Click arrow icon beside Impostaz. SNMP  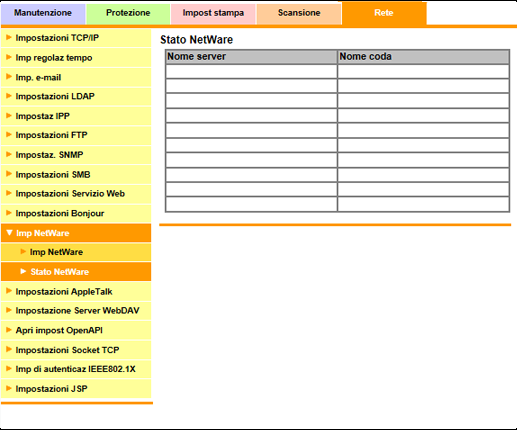[9, 154]
